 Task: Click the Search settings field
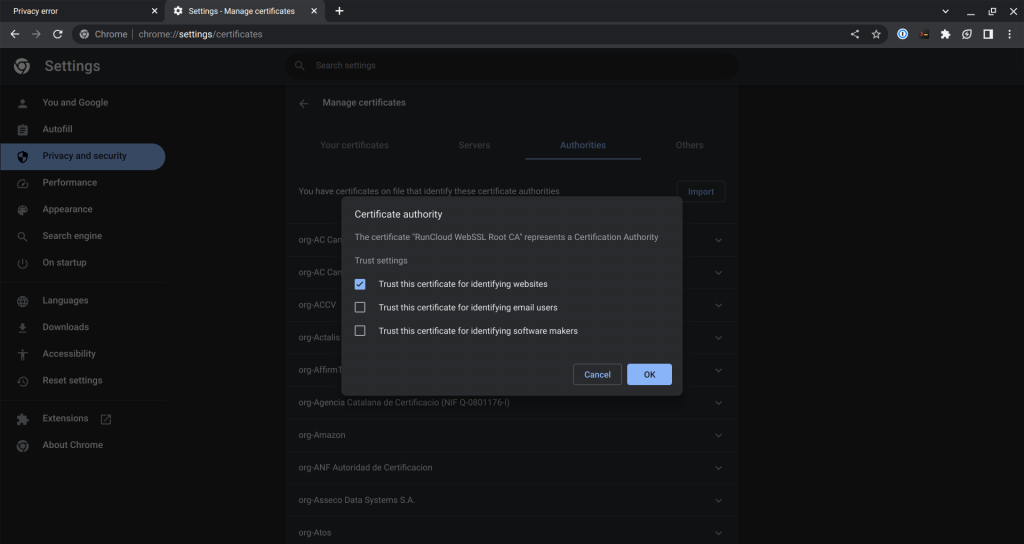(x=512, y=65)
